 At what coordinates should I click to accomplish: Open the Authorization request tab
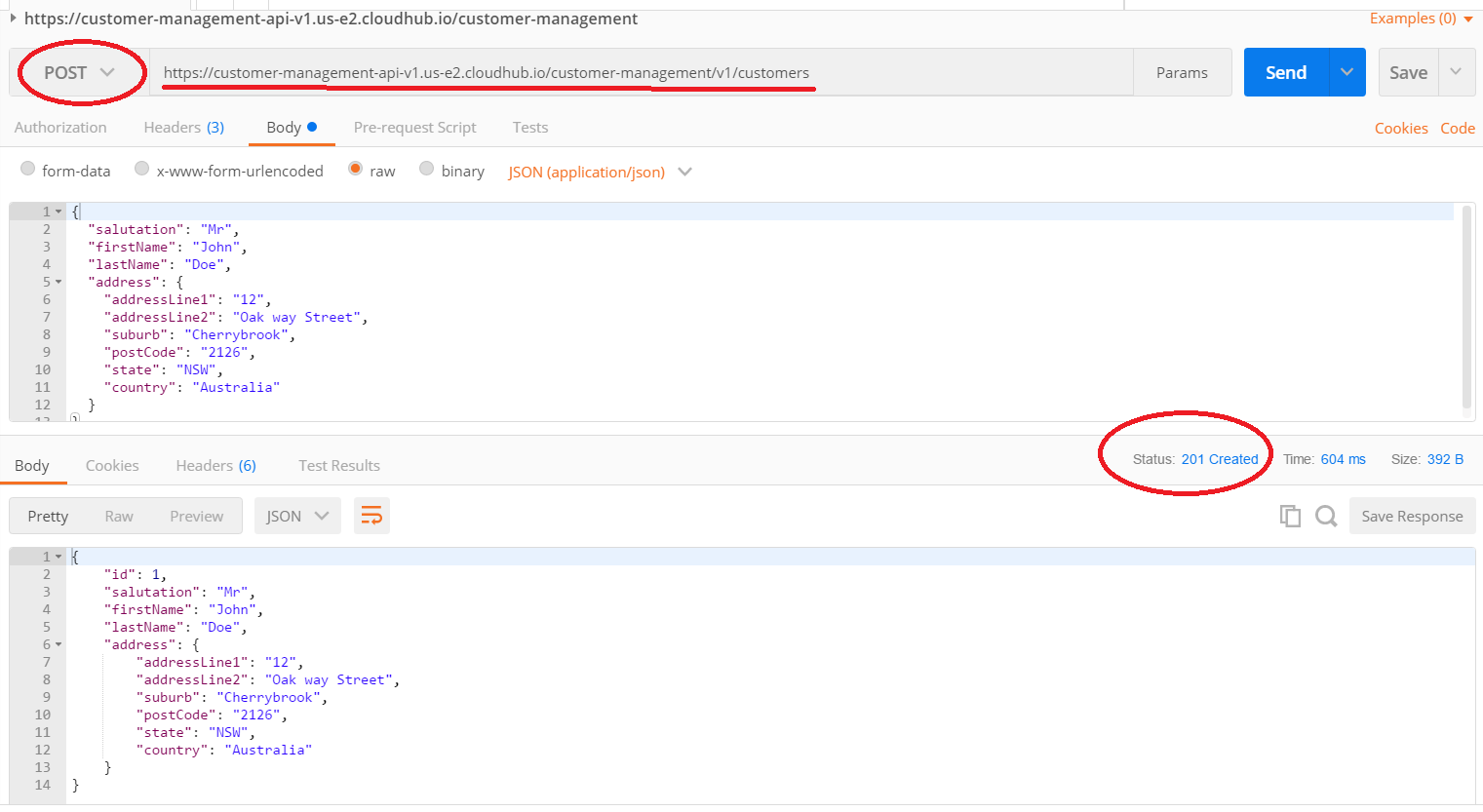pyautogui.click(x=60, y=128)
